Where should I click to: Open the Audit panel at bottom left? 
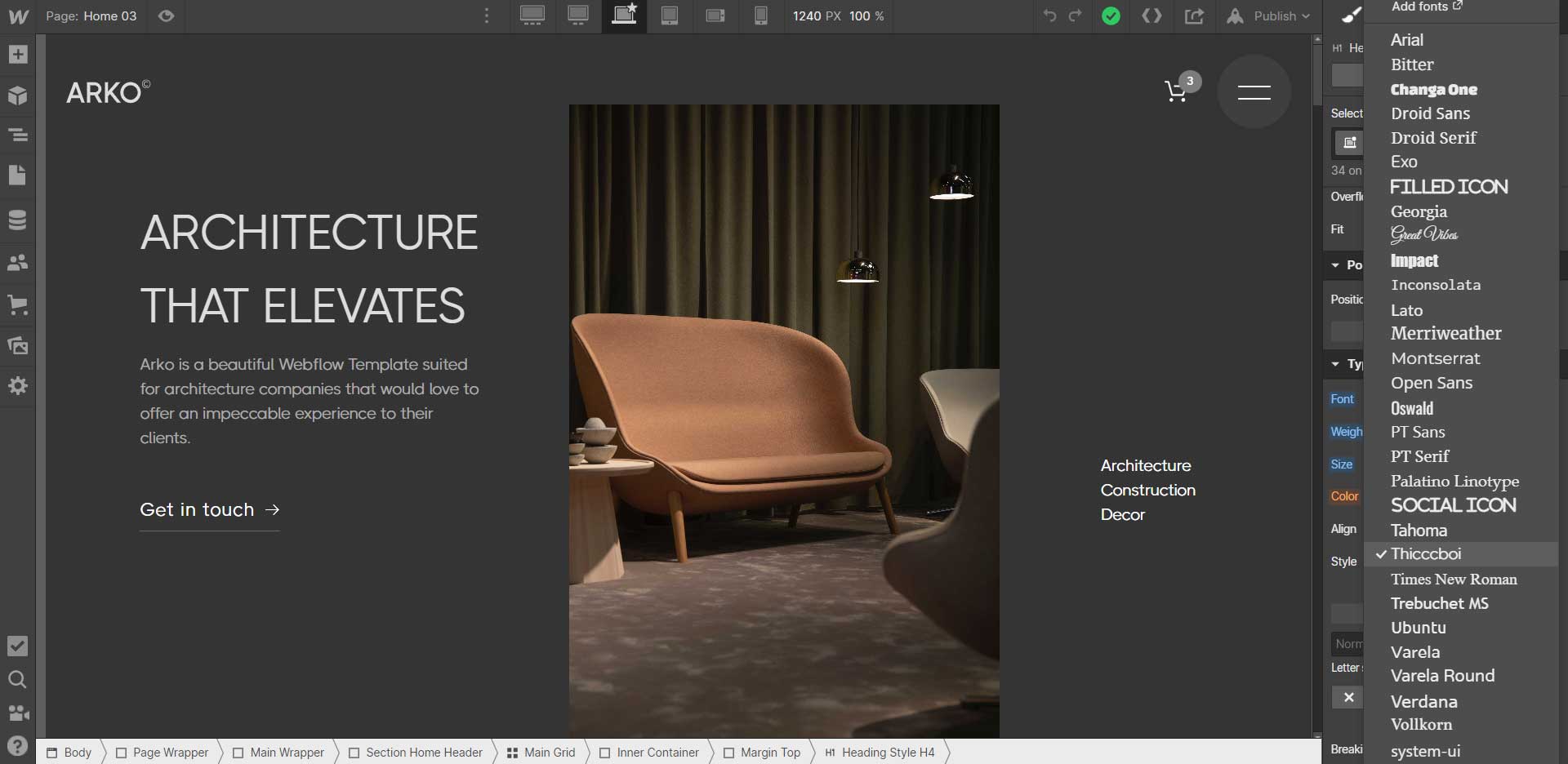(x=18, y=646)
